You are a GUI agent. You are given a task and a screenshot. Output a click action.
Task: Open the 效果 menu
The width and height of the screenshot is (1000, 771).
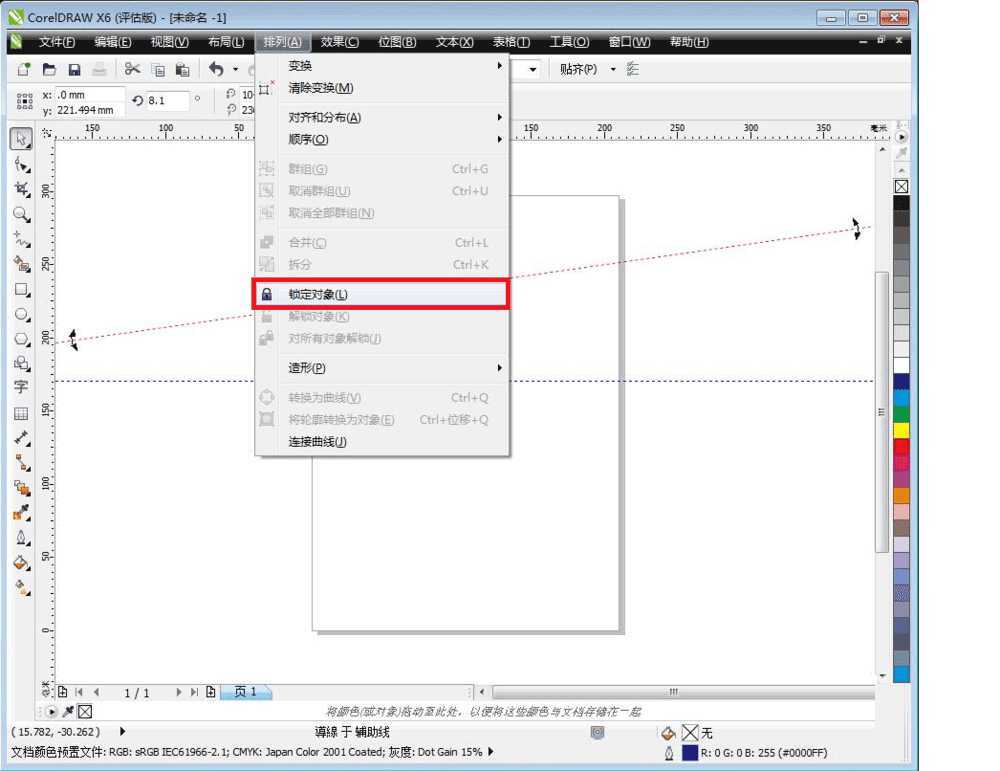click(x=339, y=42)
